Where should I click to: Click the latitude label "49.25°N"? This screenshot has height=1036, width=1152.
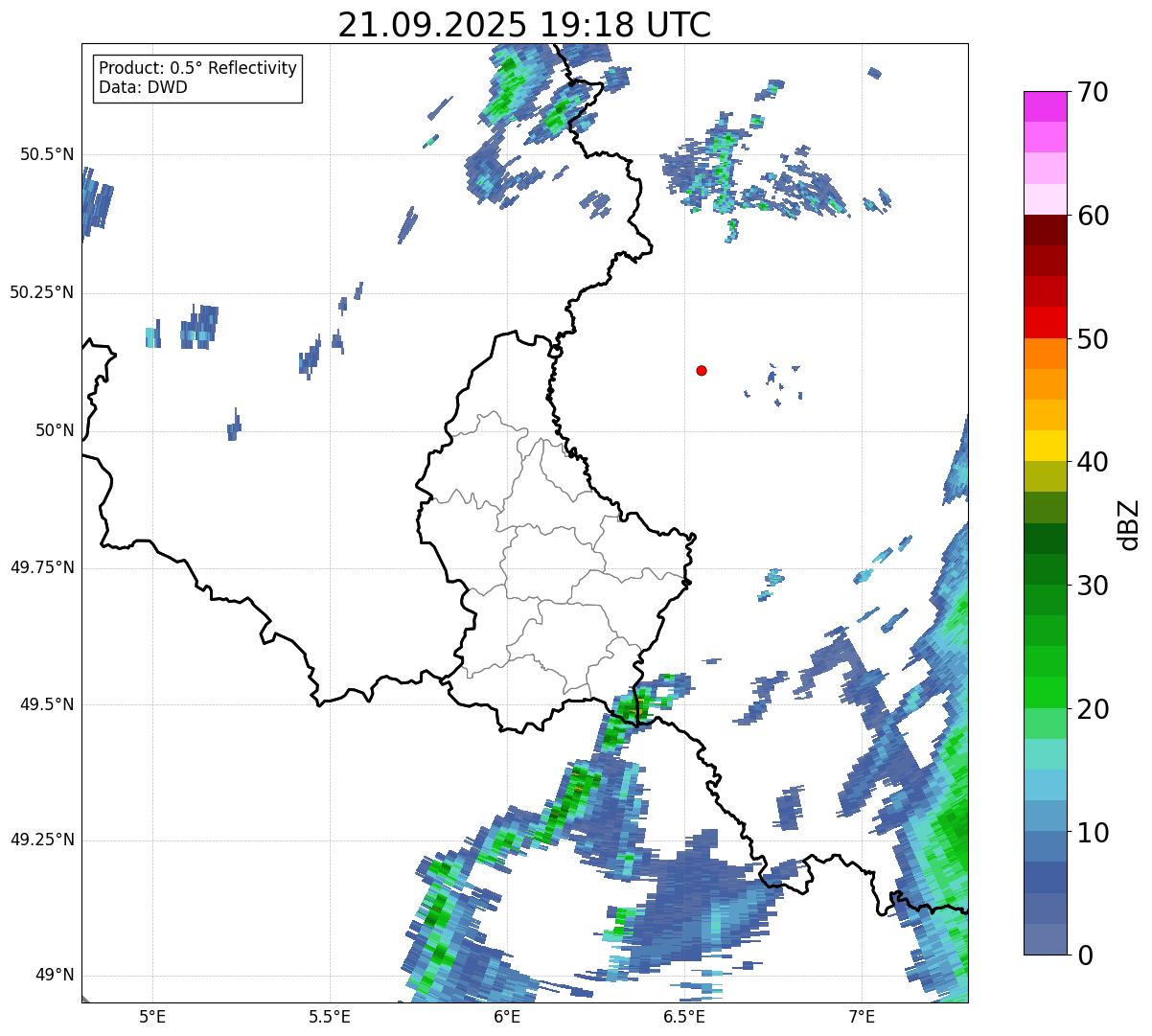click(x=42, y=840)
